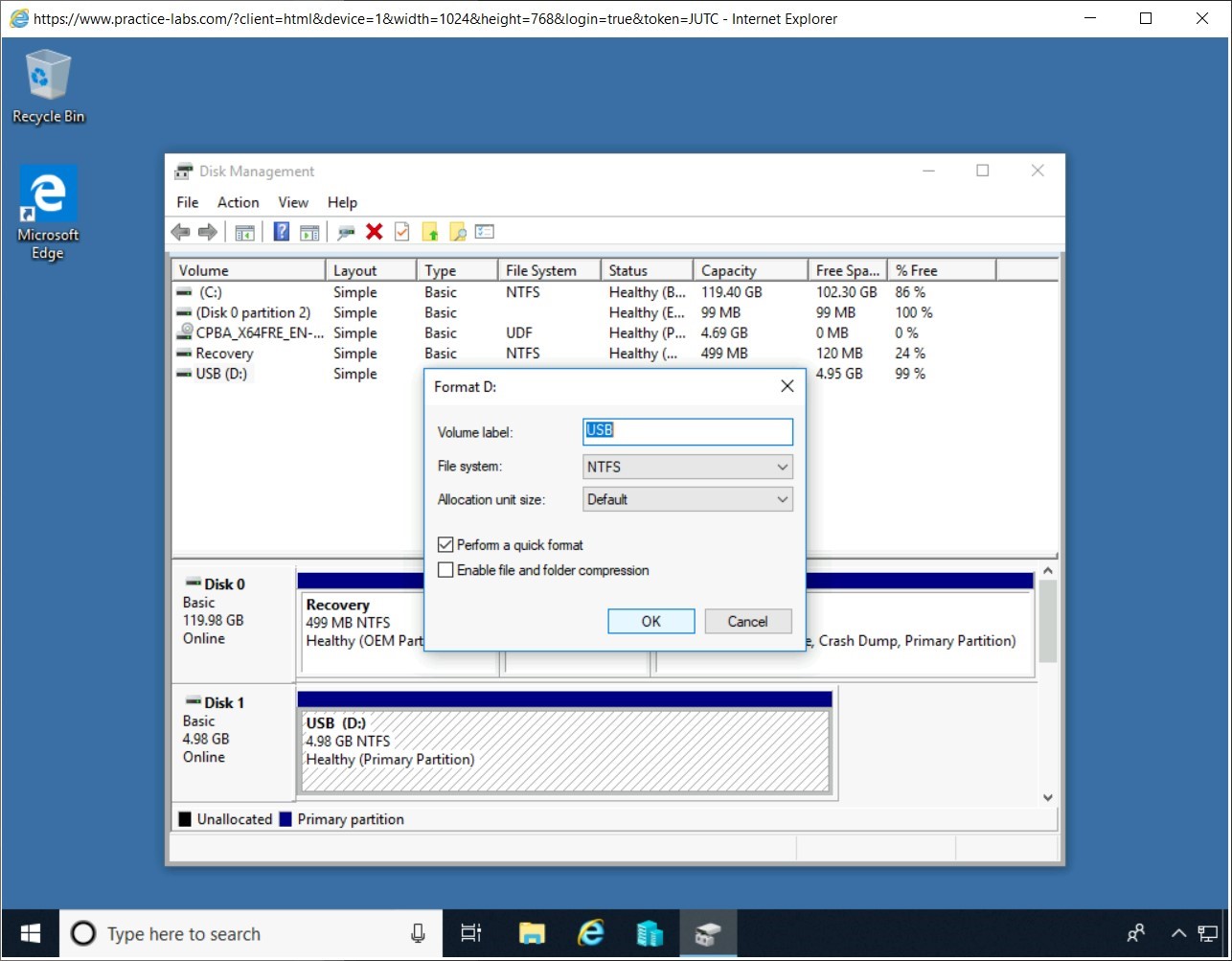
Task: Click the Forward arrow toolbar icon
Action: click(x=207, y=232)
